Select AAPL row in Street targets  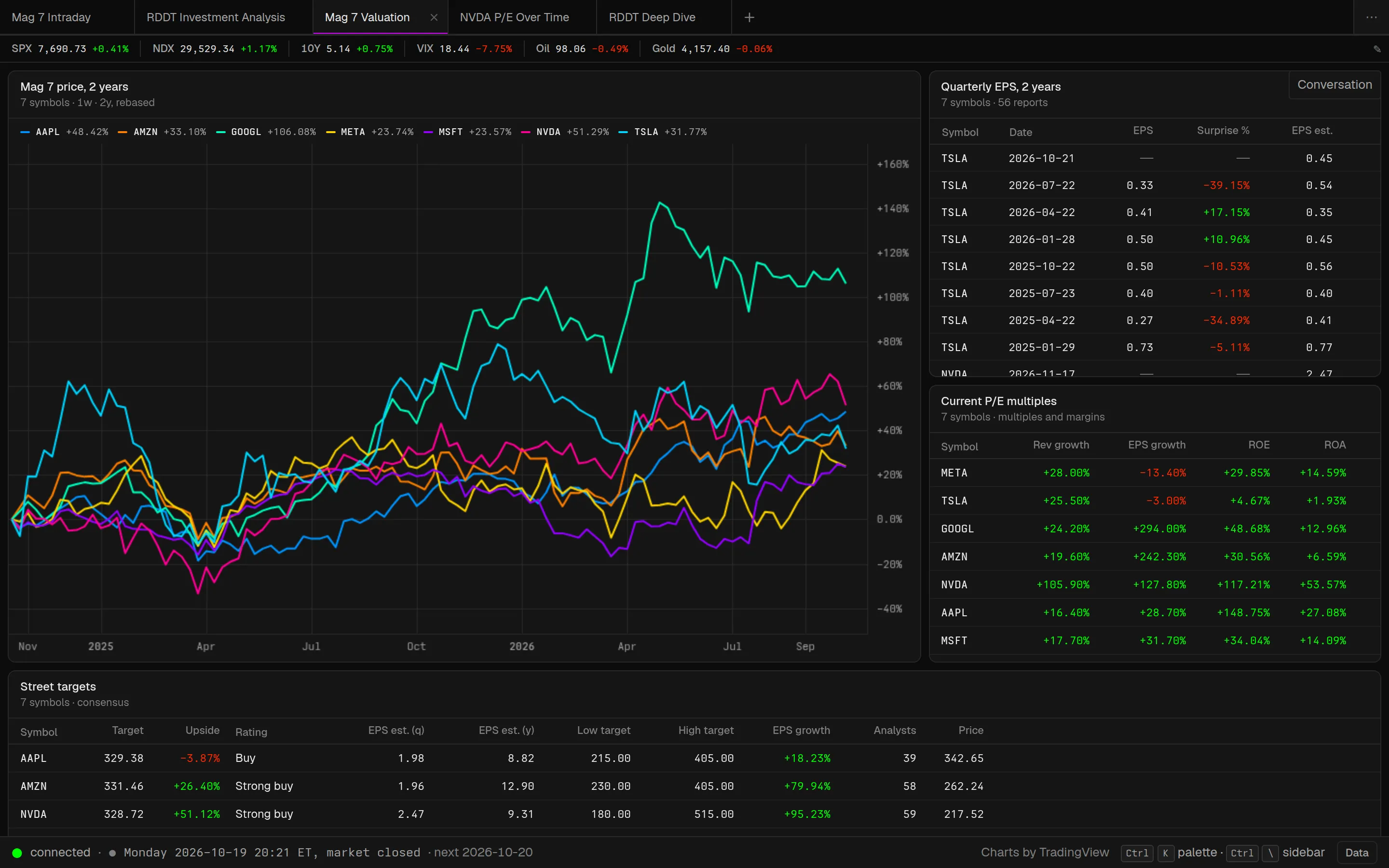(694, 759)
